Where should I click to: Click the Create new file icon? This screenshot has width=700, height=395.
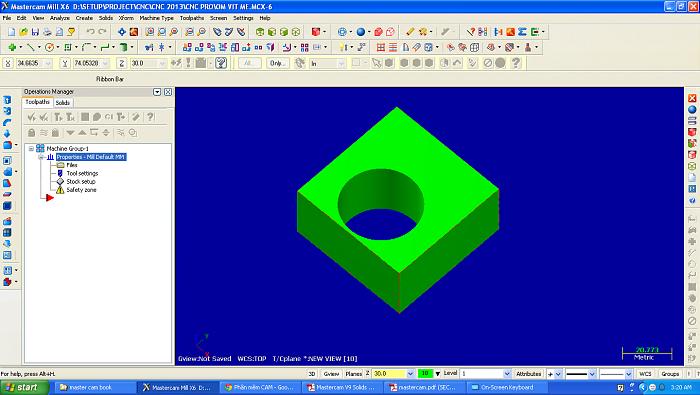pyautogui.click(x=12, y=32)
